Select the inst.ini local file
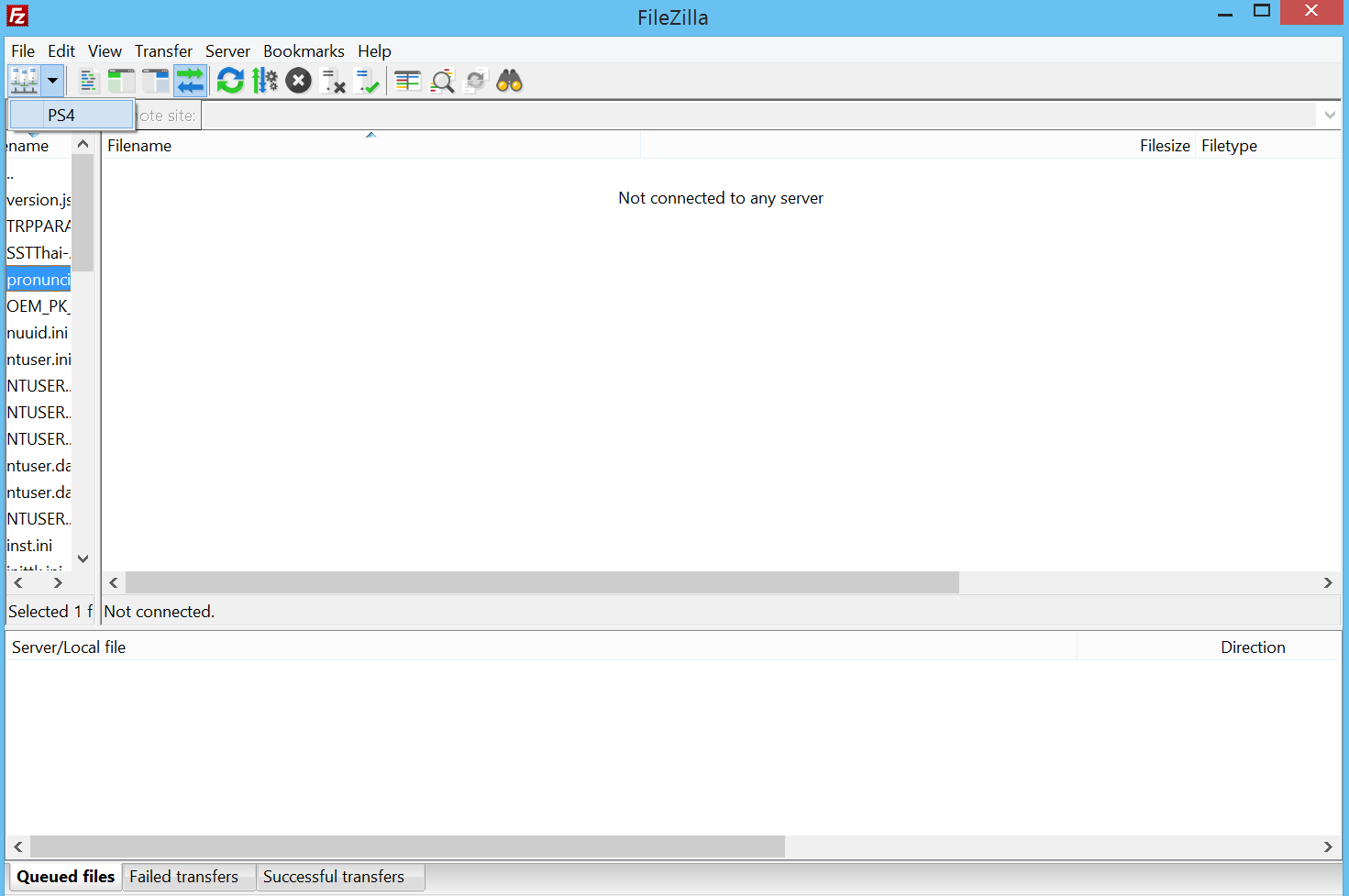Screen dimensions: 1349x896 point(39,546)
